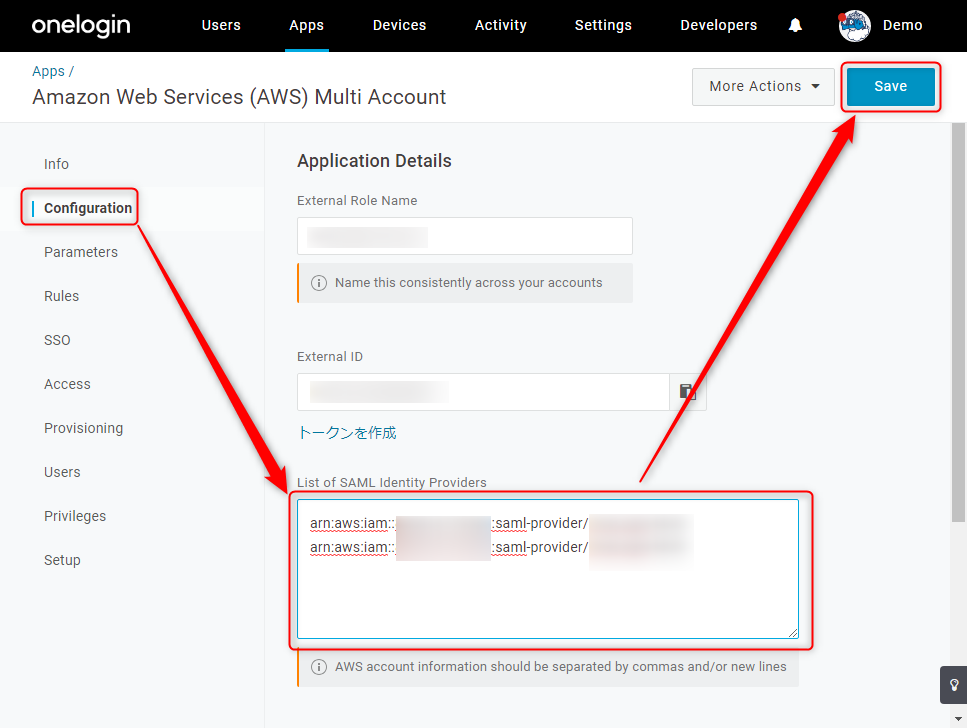Click the info icon beside AWS account hint

pos(319,667)
